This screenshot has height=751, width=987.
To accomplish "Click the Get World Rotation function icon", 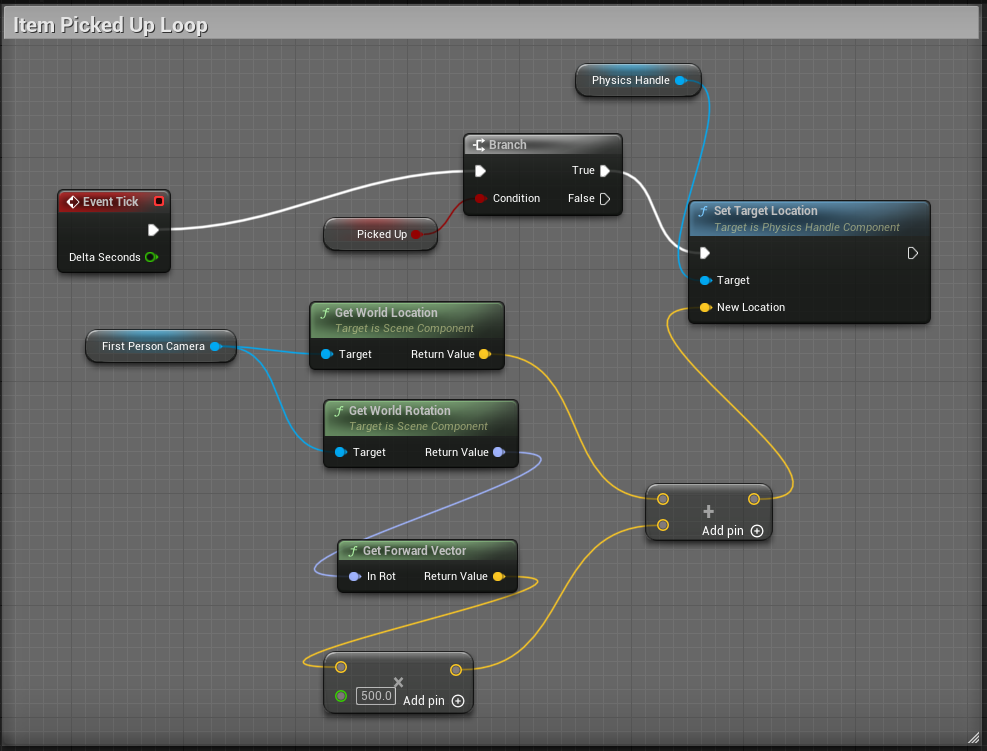I will (338, 411).
